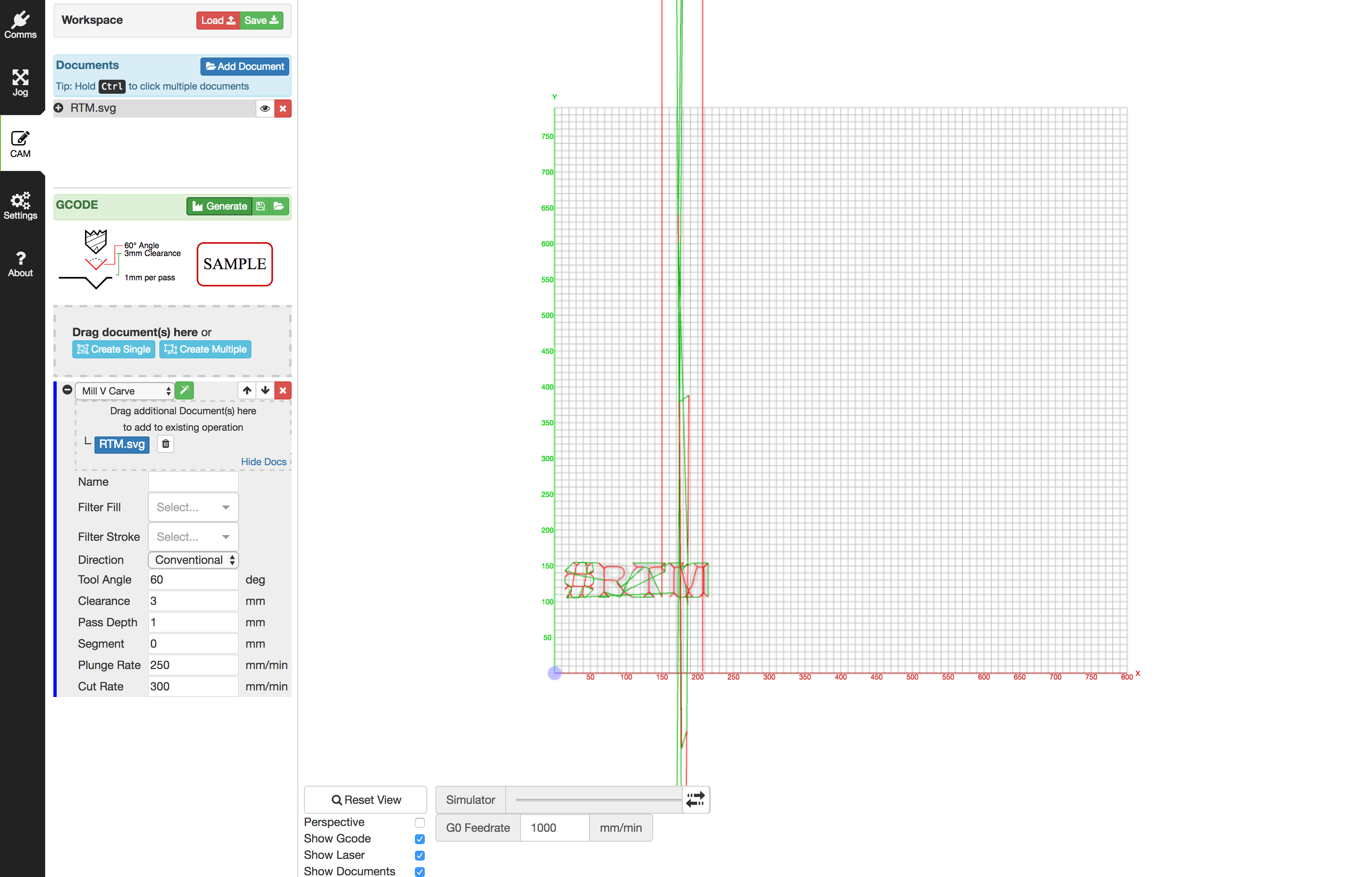Open the Mill V Carve operation dropdown
Viewport: 1372px width, 877px height.
[125, 391]
